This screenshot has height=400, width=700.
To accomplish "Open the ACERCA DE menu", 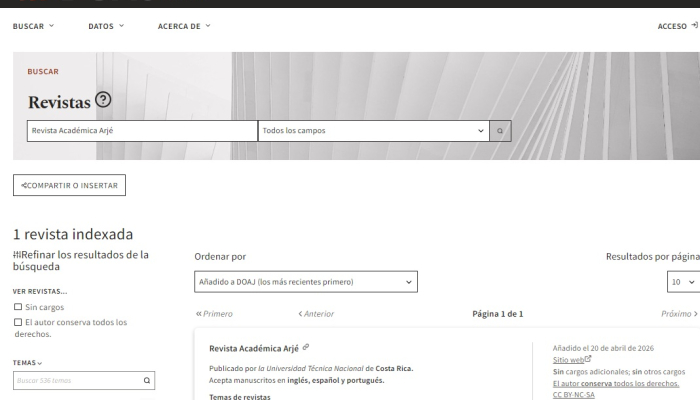I will (184, 25).
